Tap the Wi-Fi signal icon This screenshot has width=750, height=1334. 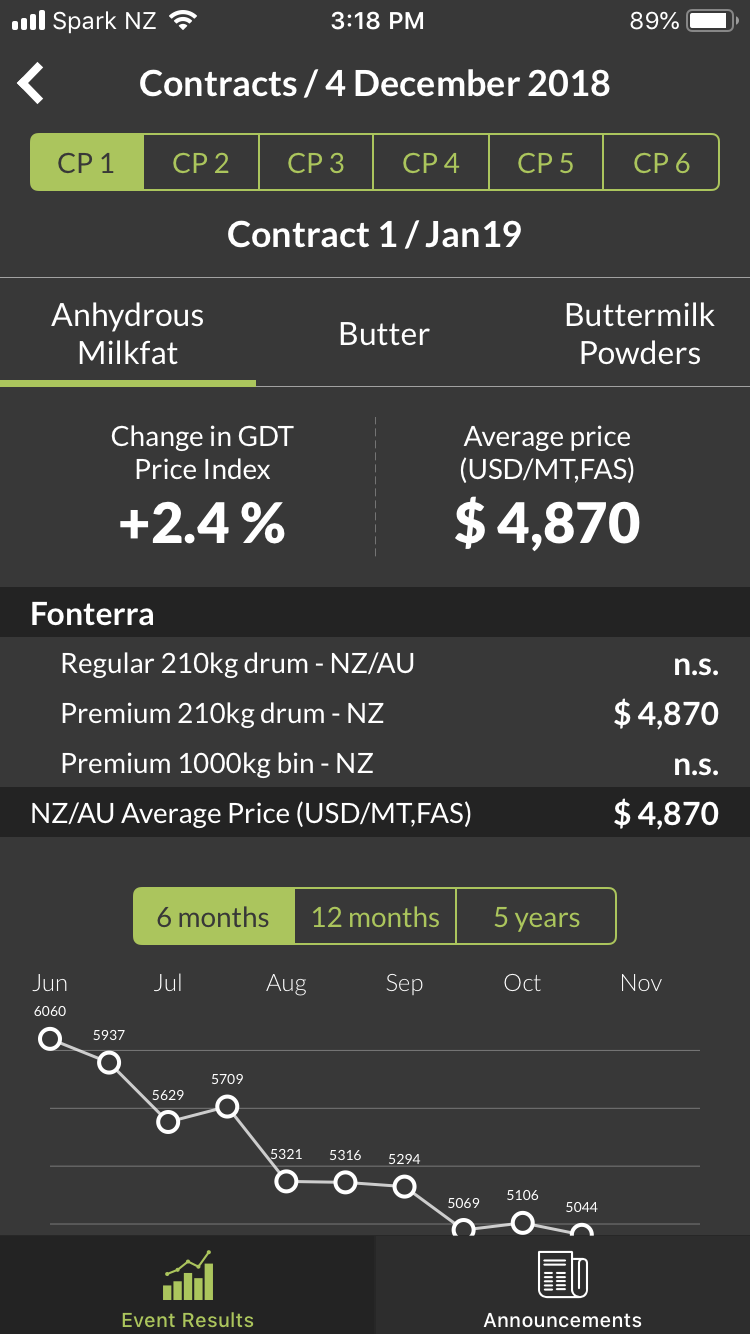point(183,21)
